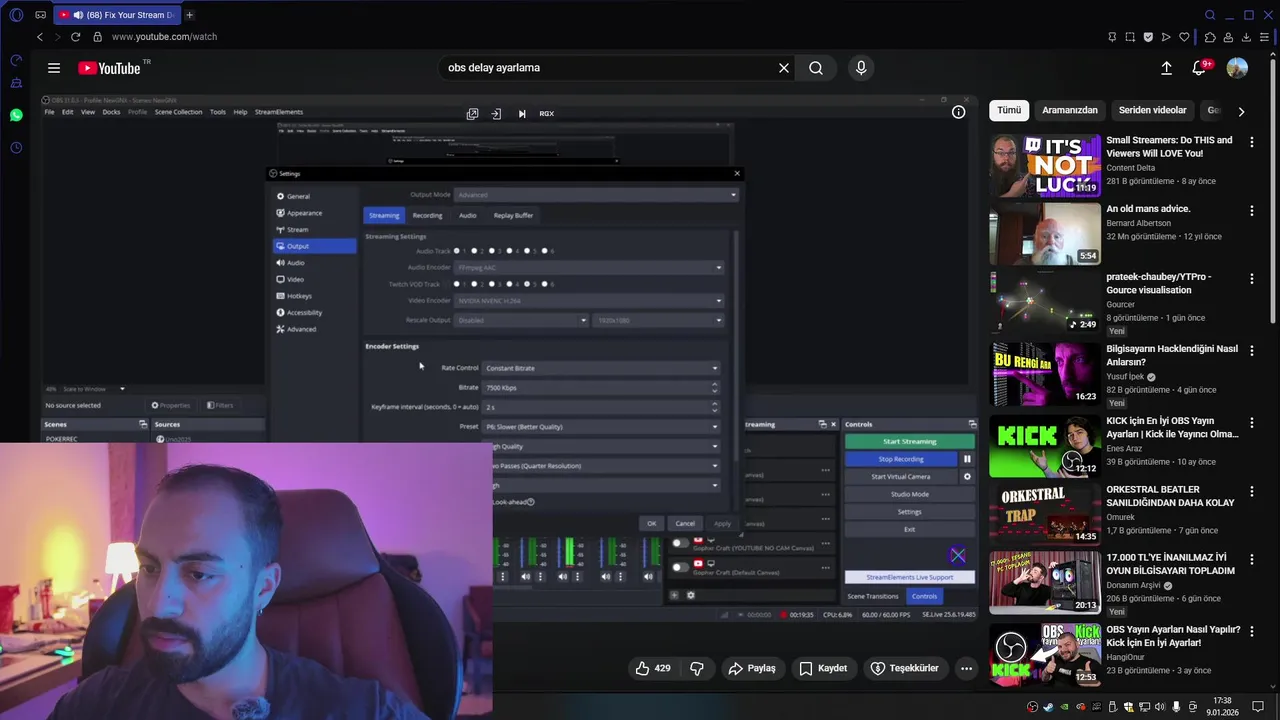This screenshot has height=720, width=1280.
Task: Open 'Small Streamers: Do THIS' video thumbnail
Action: point(1045,165)
